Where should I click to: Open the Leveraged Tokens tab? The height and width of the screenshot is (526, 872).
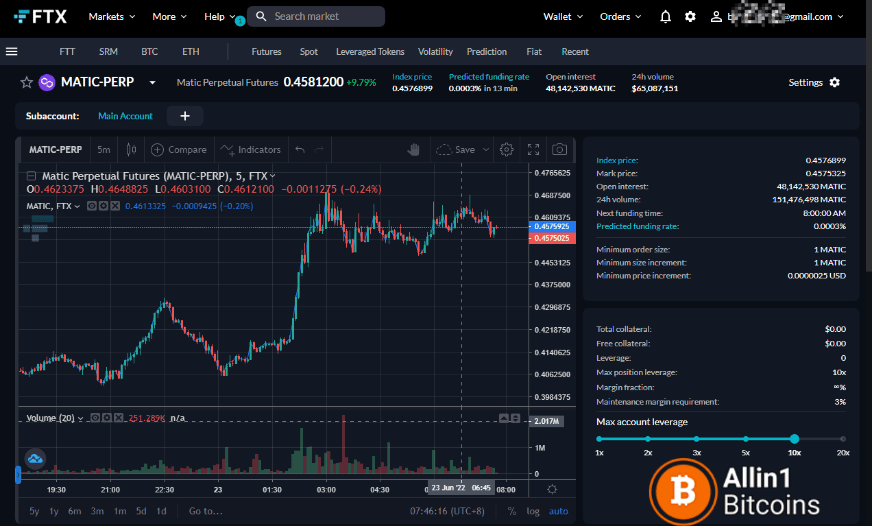370,52
